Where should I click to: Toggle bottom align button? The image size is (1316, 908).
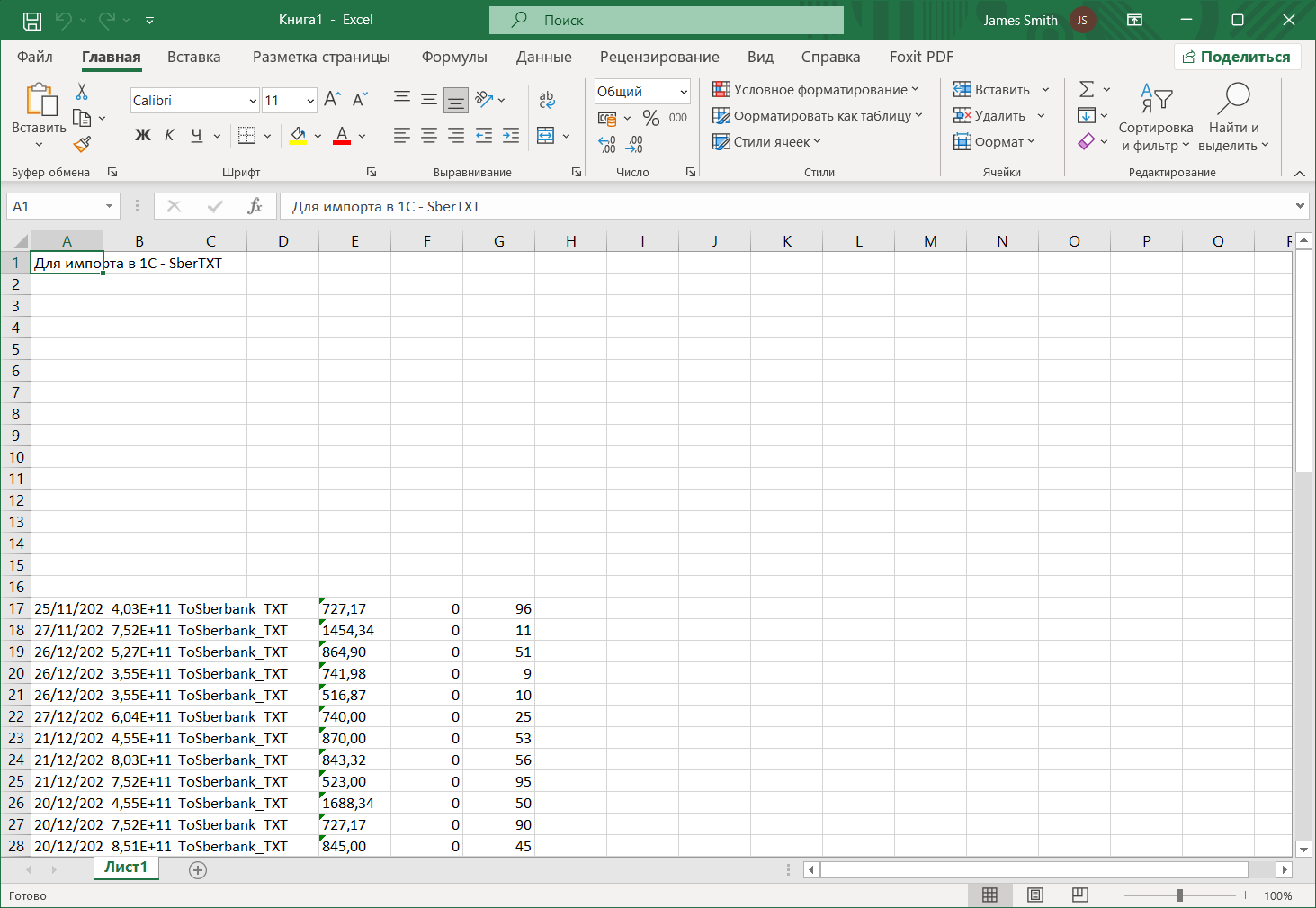(456, 100)
